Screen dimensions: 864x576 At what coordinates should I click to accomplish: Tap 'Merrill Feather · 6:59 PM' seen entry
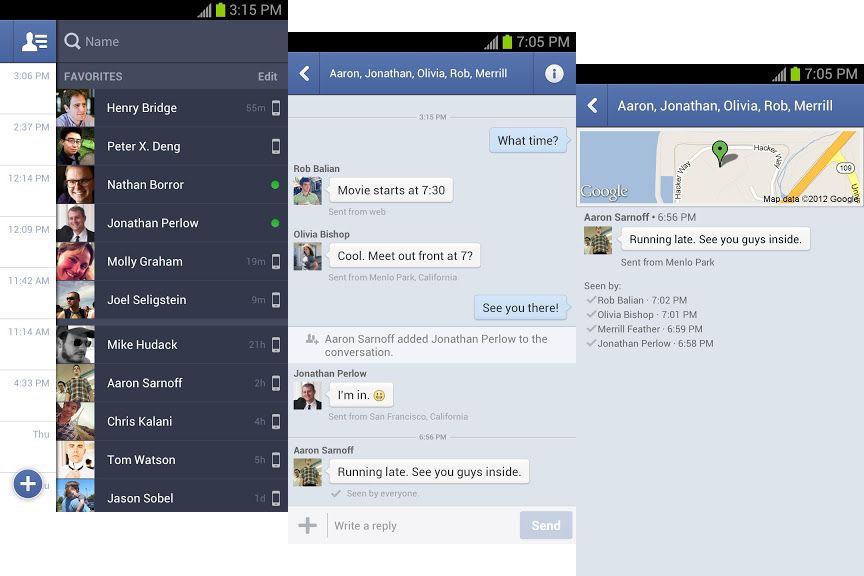645,329
